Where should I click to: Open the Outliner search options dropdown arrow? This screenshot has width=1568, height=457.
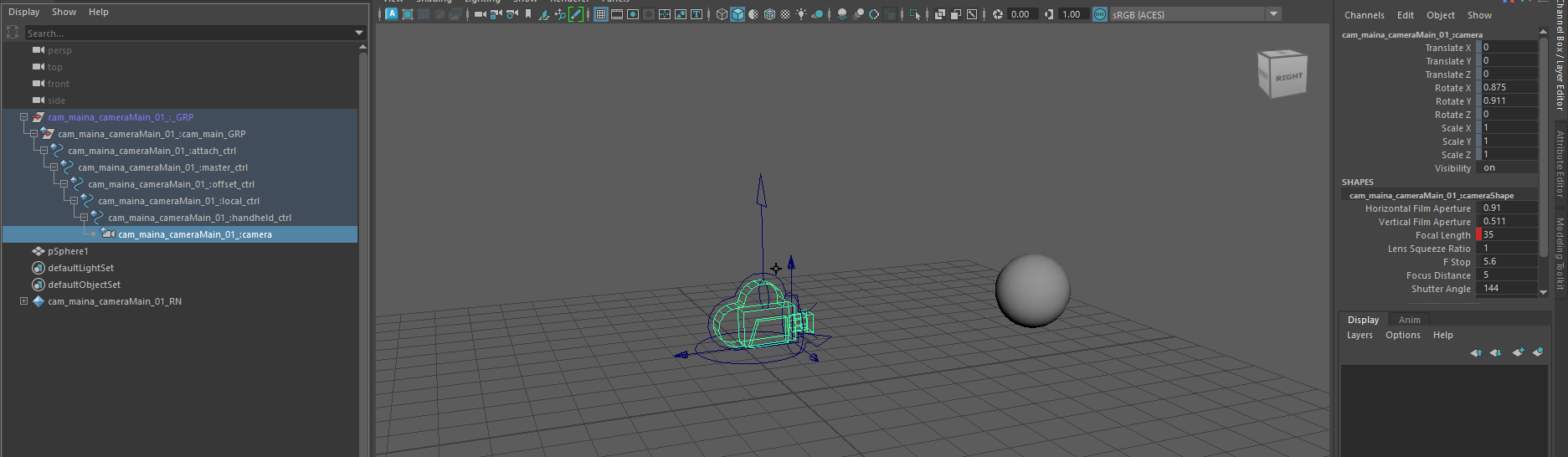tap(359, 33)
